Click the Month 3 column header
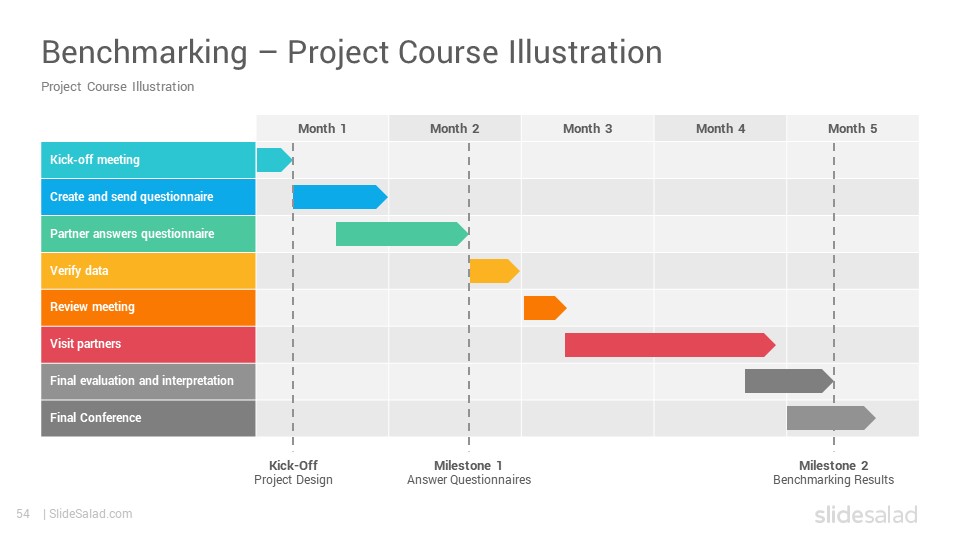Image resolution: width=960 pixels, height=540 pixels. click(587, 129)
